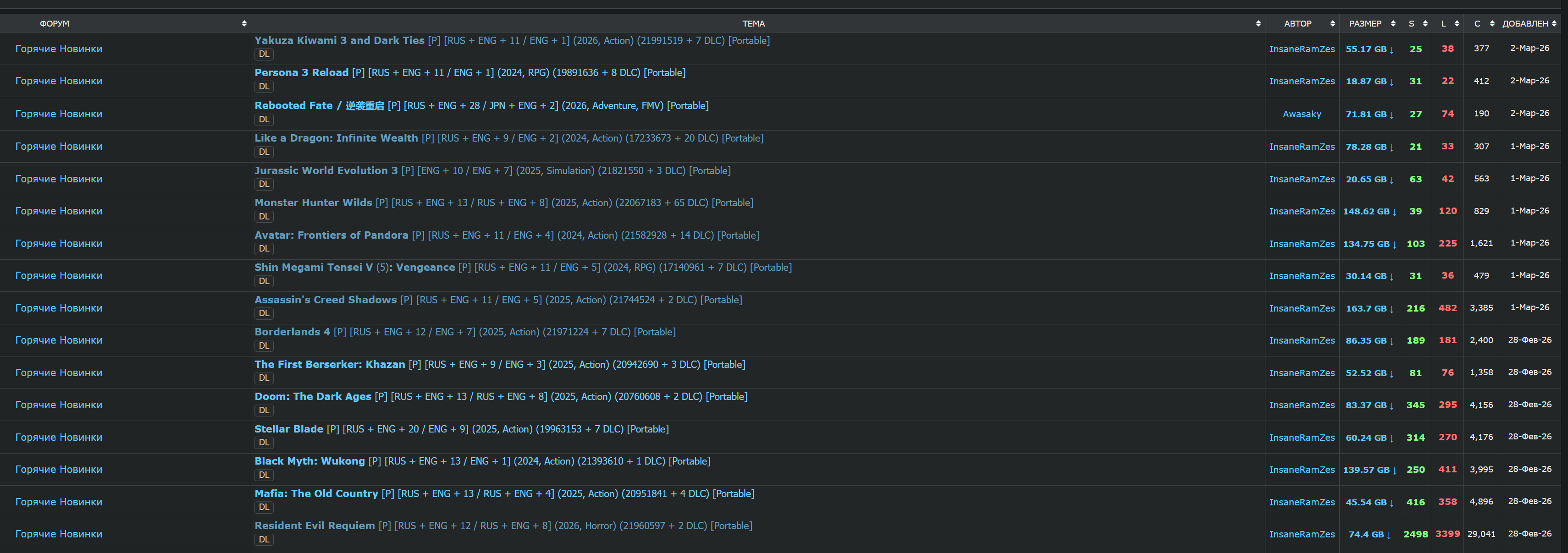Sort table by ФОРУМ column arrows
This screenshot has width=1568, height=553.
244,24
